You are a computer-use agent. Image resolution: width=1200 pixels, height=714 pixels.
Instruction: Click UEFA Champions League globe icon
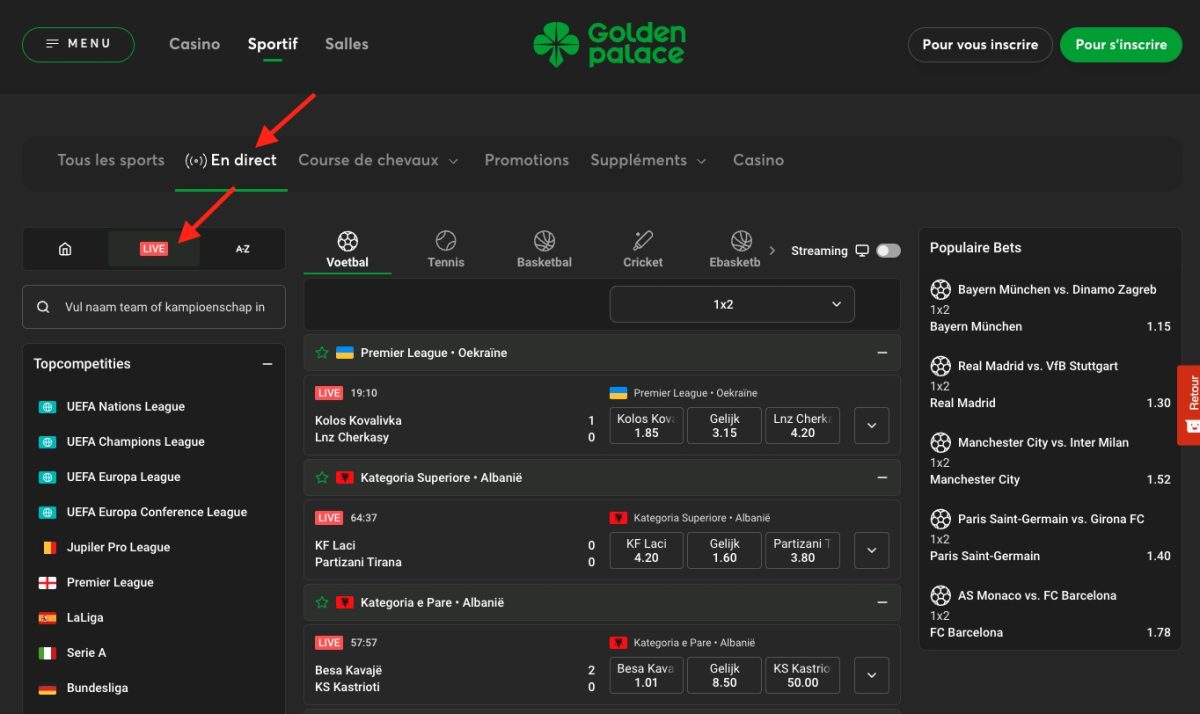(x=47, y=442)
